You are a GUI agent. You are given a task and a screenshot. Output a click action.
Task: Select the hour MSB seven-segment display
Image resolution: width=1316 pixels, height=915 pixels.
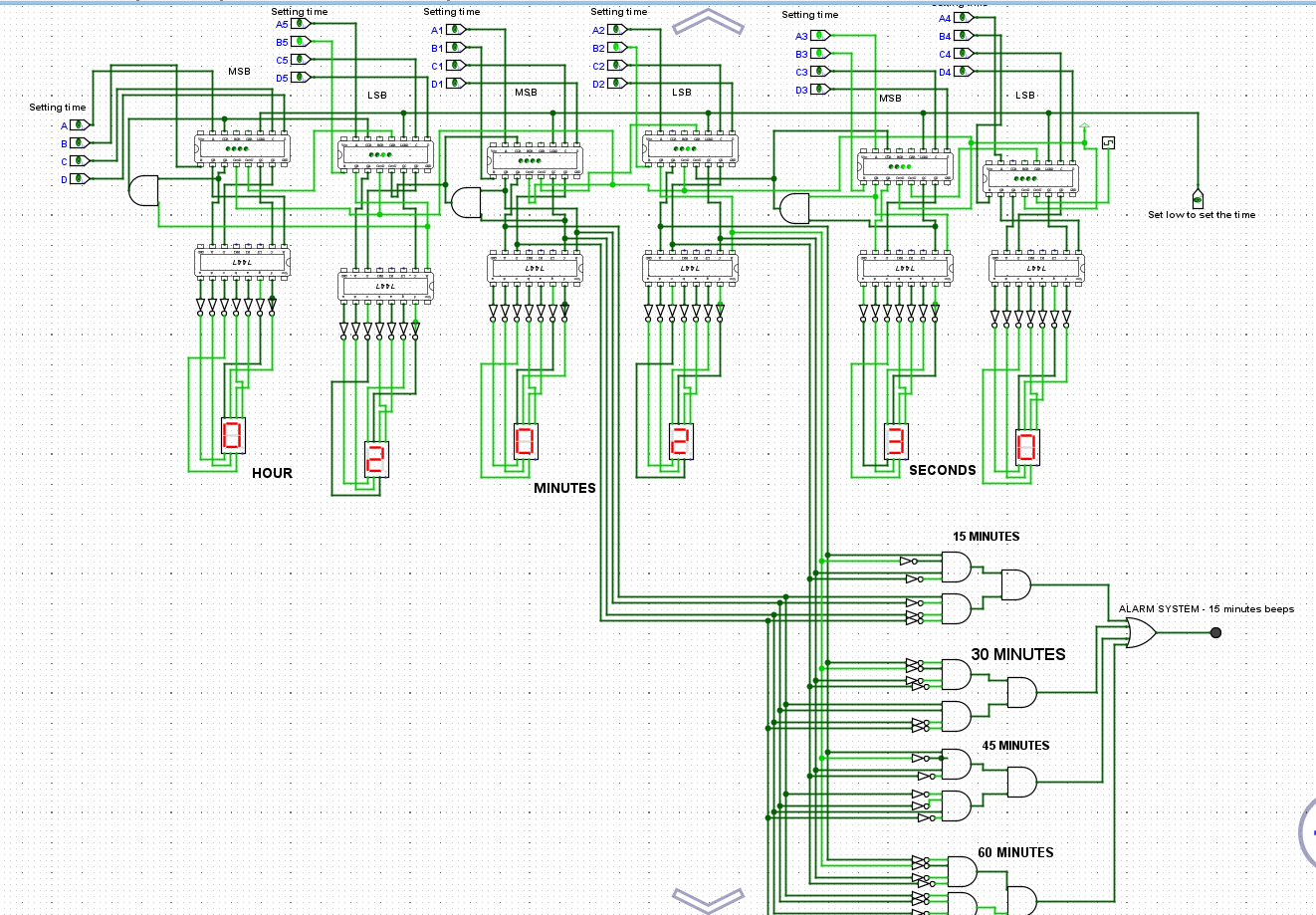pos(232,435)
